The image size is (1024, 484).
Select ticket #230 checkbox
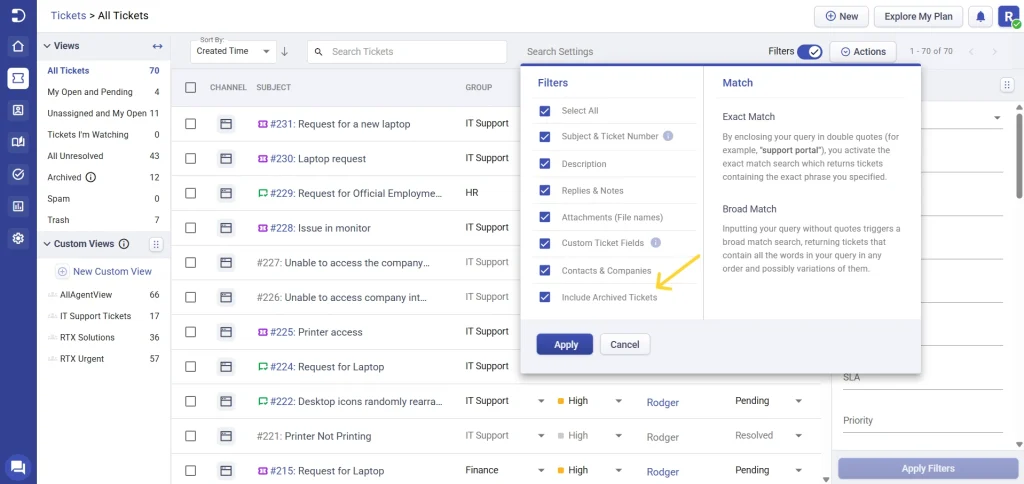[191, 159]
